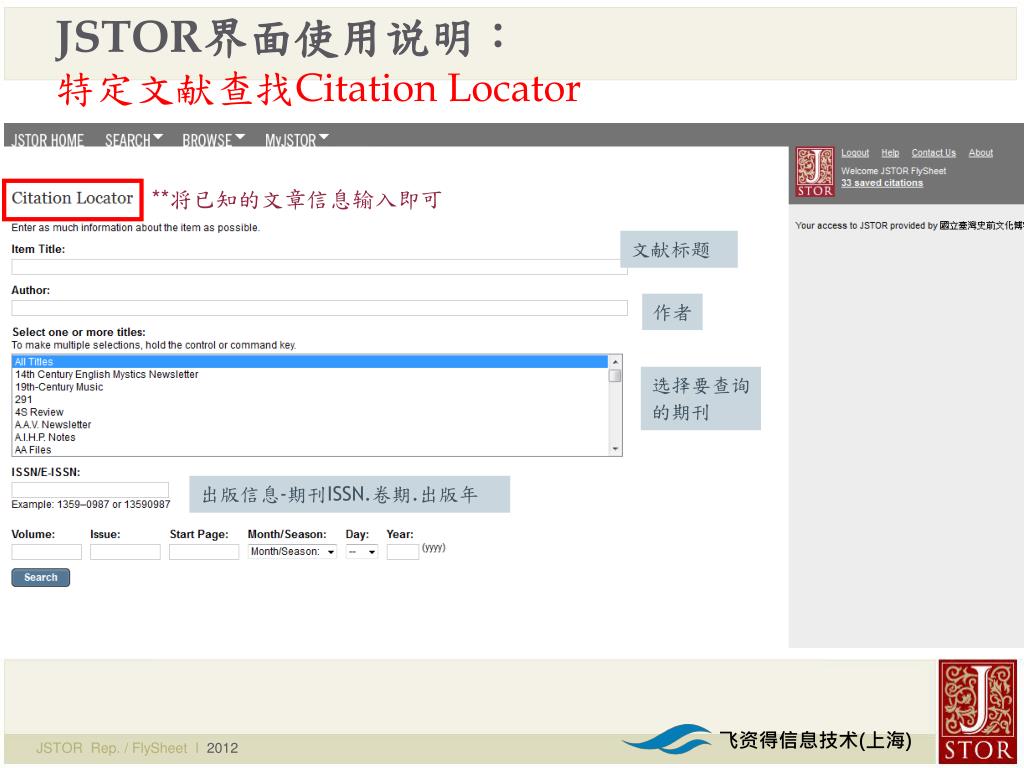Click into the Item Title field
The height and width of the screenshot is (768, 1024).
[x=319, y=266]
